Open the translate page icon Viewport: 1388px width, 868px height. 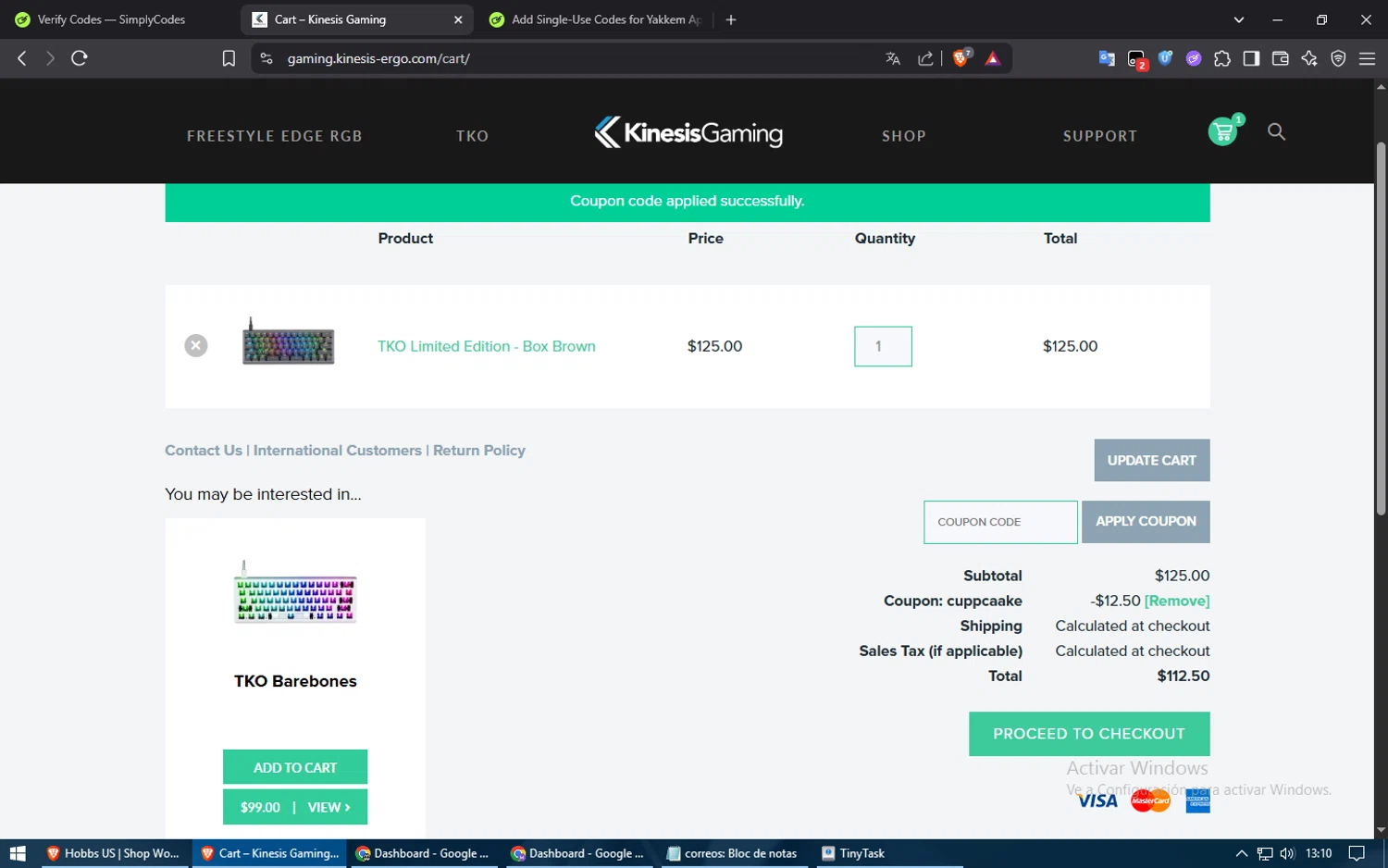(893, 58)
